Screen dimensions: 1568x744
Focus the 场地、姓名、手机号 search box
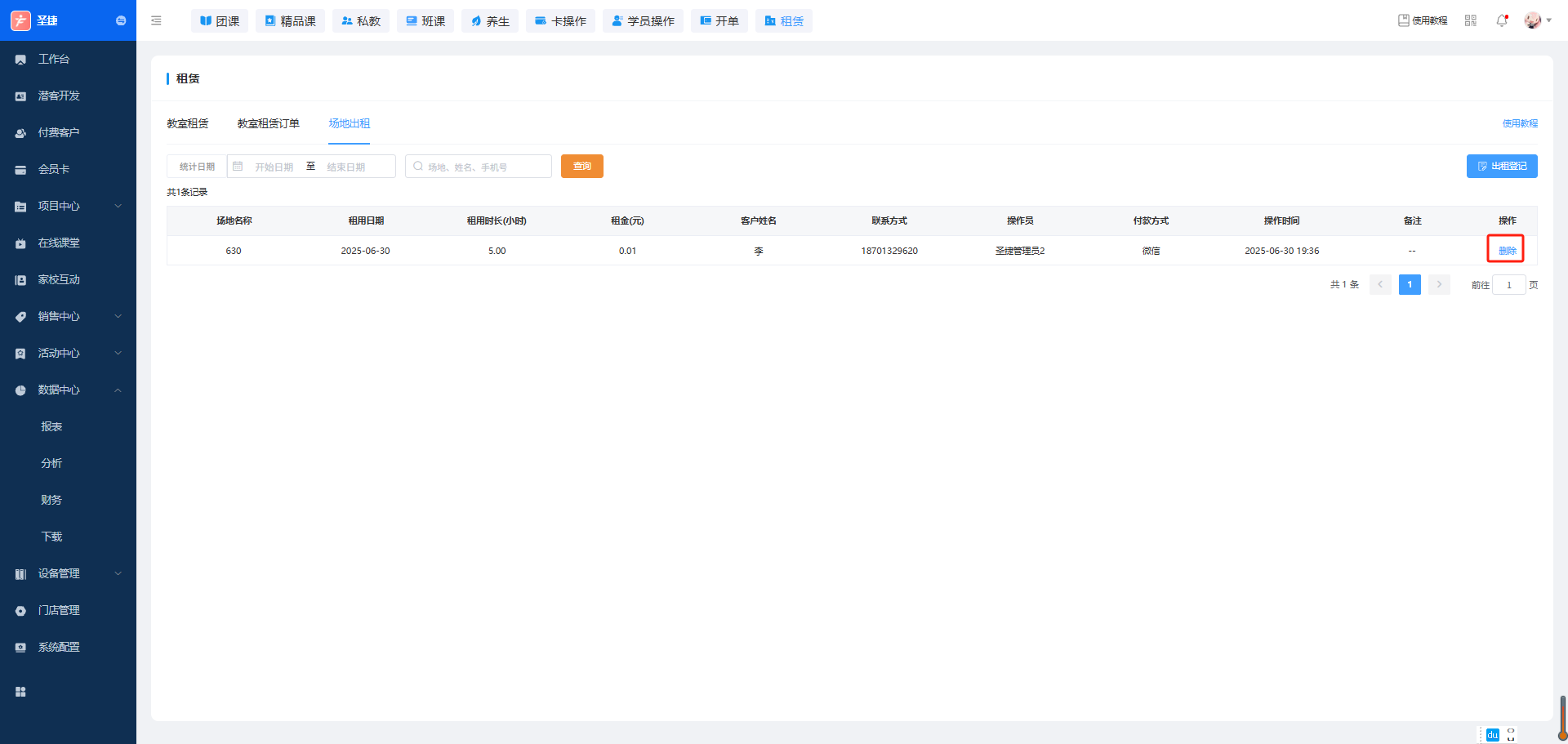coord(483,167)
